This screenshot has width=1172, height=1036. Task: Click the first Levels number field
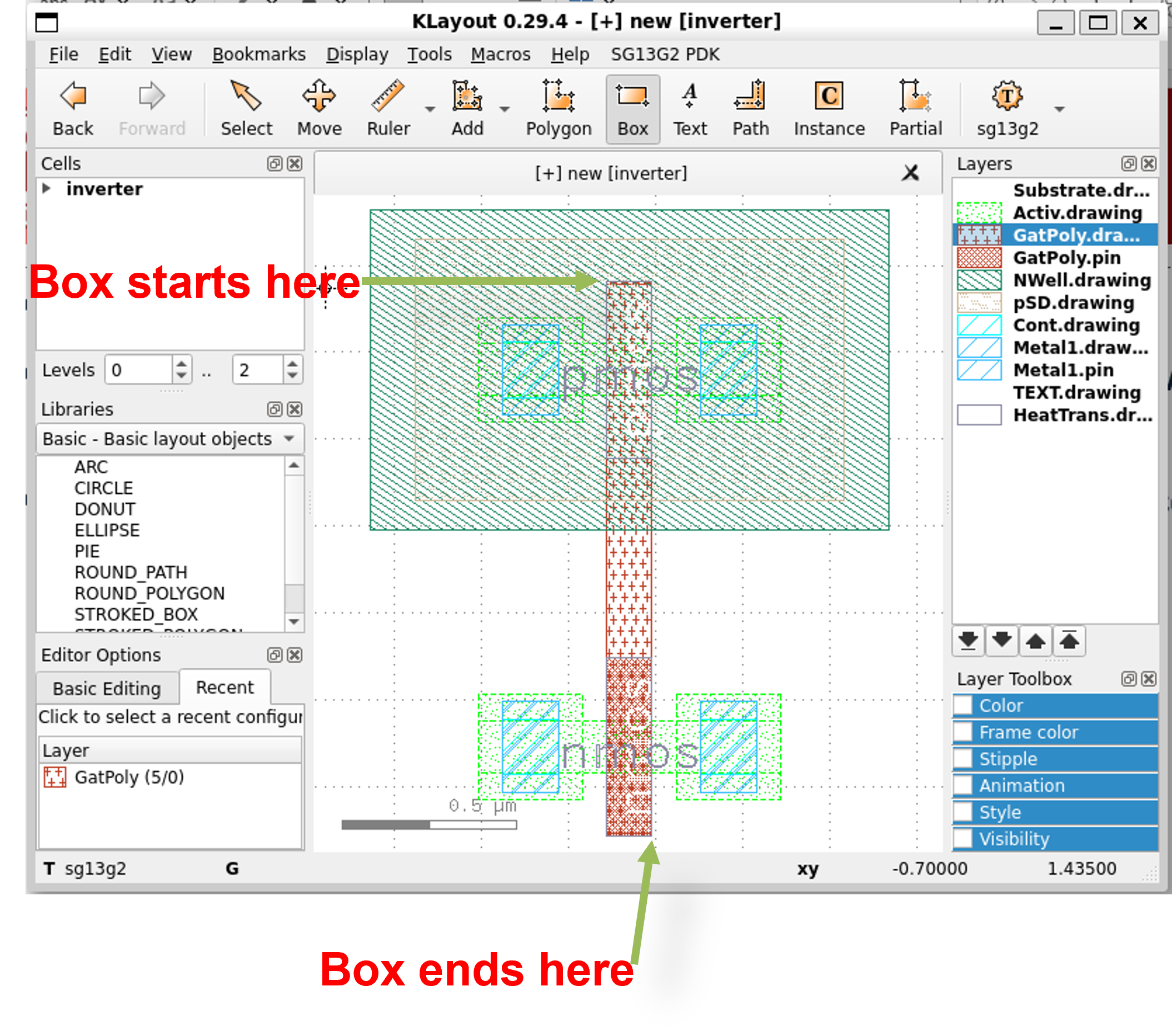[x=139, y=370]
